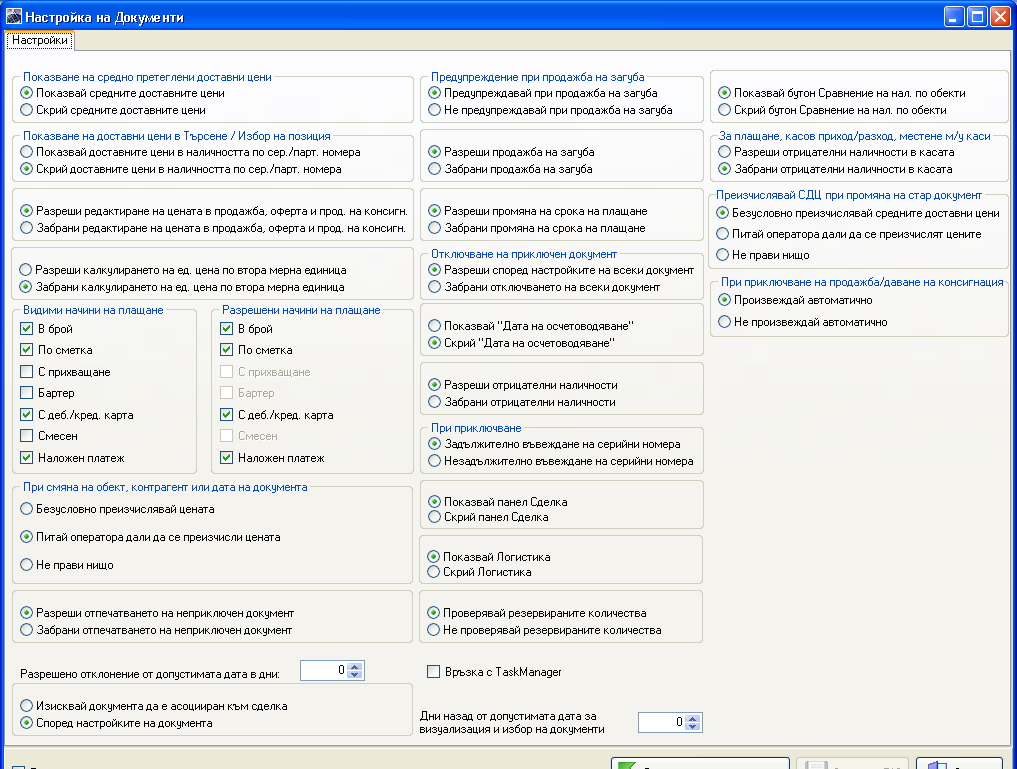
Task: Enable visible payment method Бартер
Action: pos(27,392)
